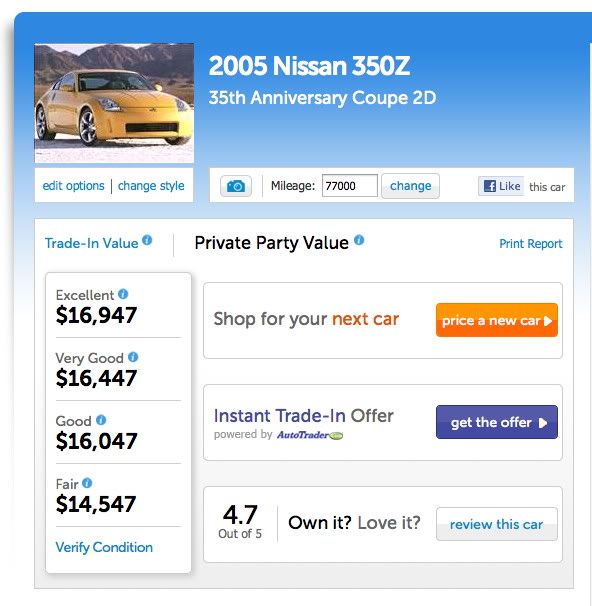Click the edit options link
Image resolution: width=592 pixels, height=606 pixels.
tap(73, 186)
